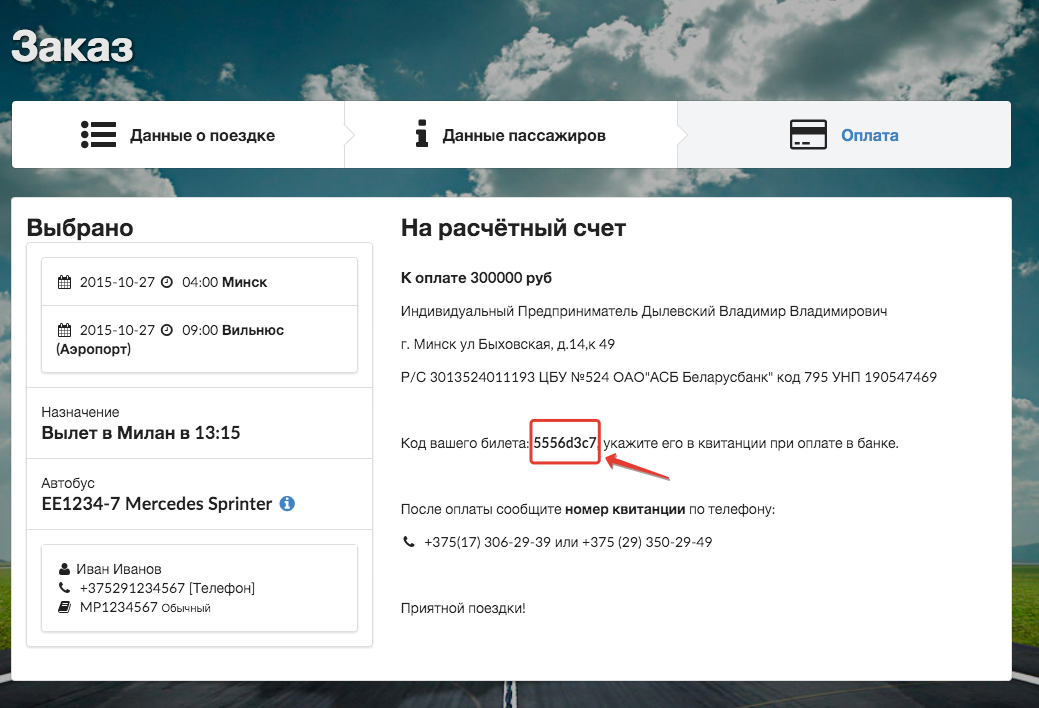Click the list icon beside 'Данные о поездке'
The width and height of the screenshot is (1039, 708).
(99, 135)
